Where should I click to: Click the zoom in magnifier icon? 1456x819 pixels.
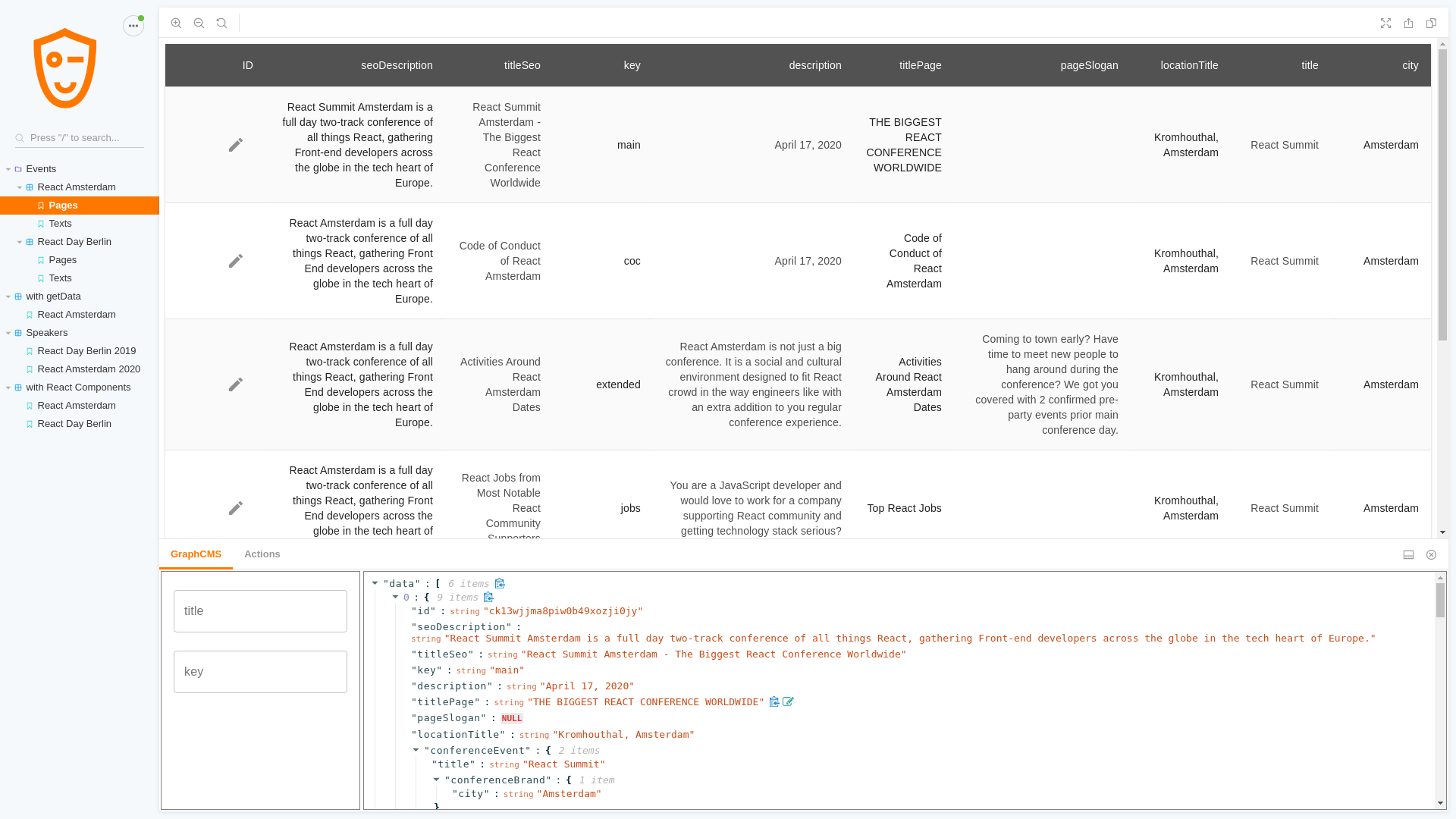176,23
